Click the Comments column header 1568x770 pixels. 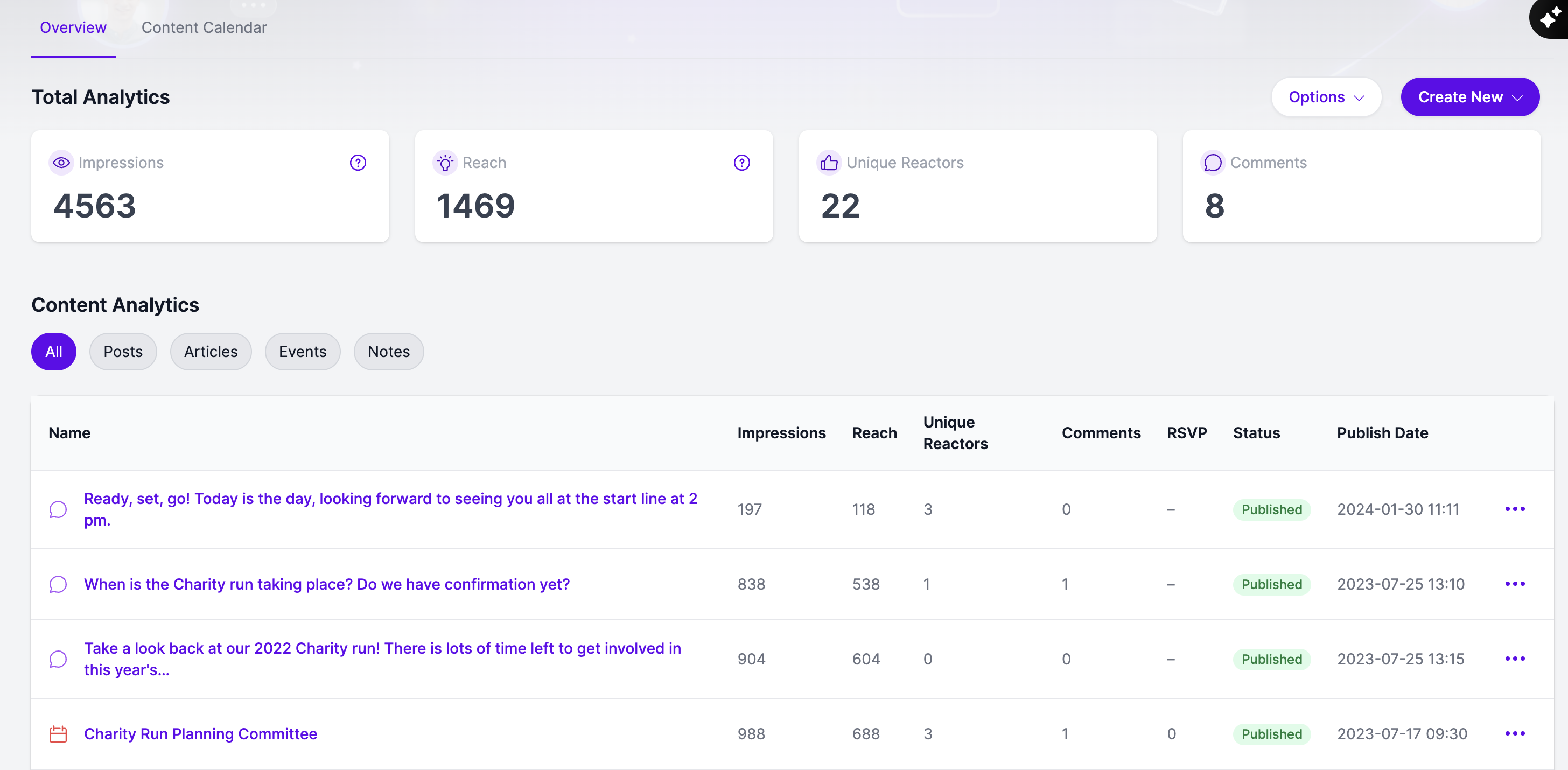point(1101,433)
